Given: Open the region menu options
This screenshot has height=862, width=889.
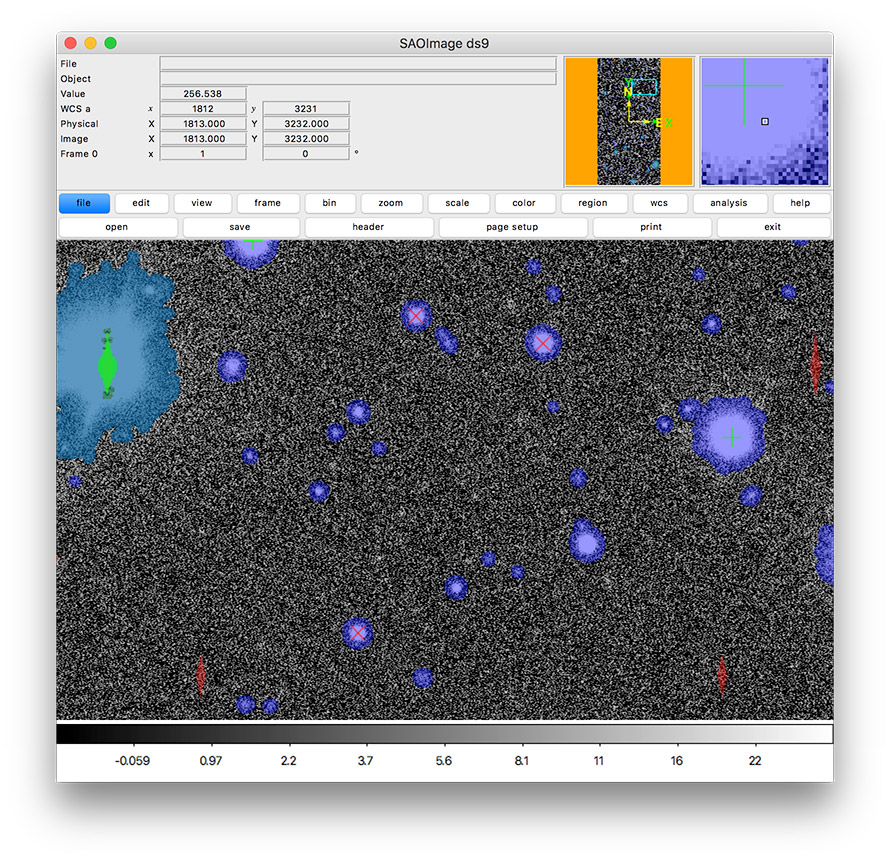Looking at the screenshot, I should 593,203.
